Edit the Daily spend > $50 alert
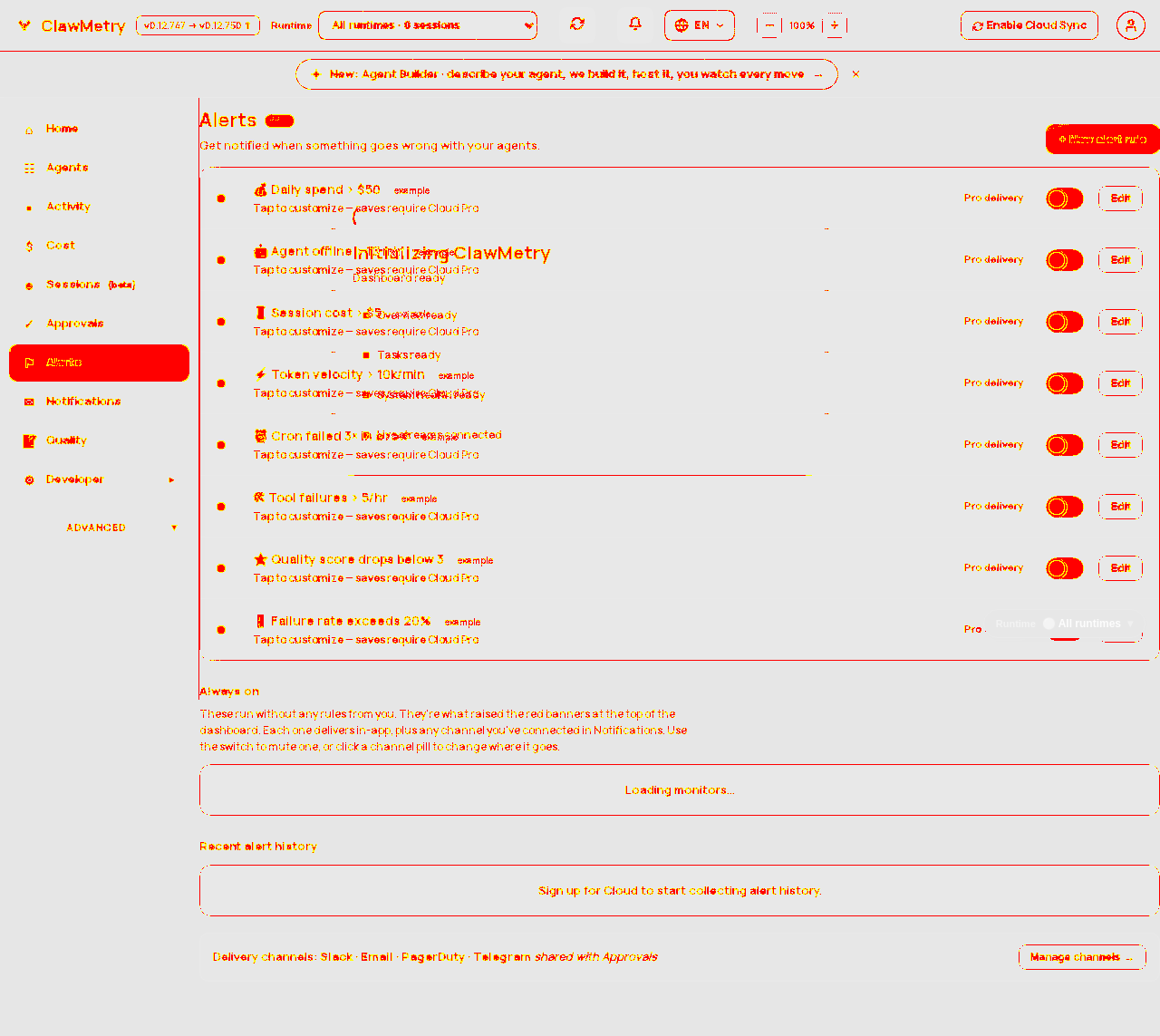The image size is (1160, 1036). click(x=1120, y=198)
